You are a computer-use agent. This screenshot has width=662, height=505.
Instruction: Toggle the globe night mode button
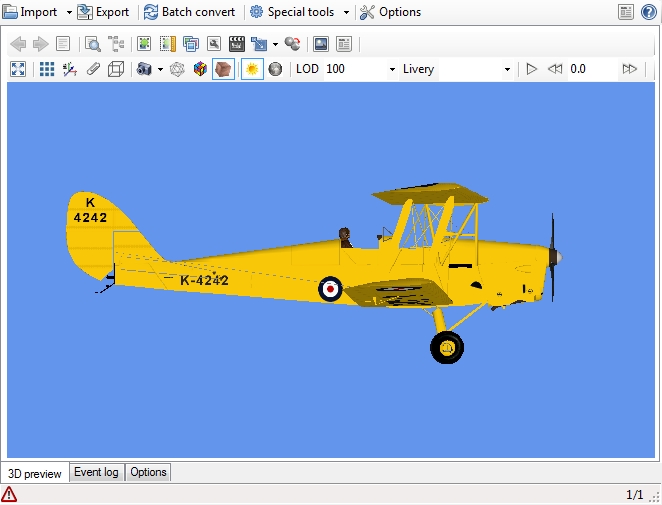pos(275,69)
